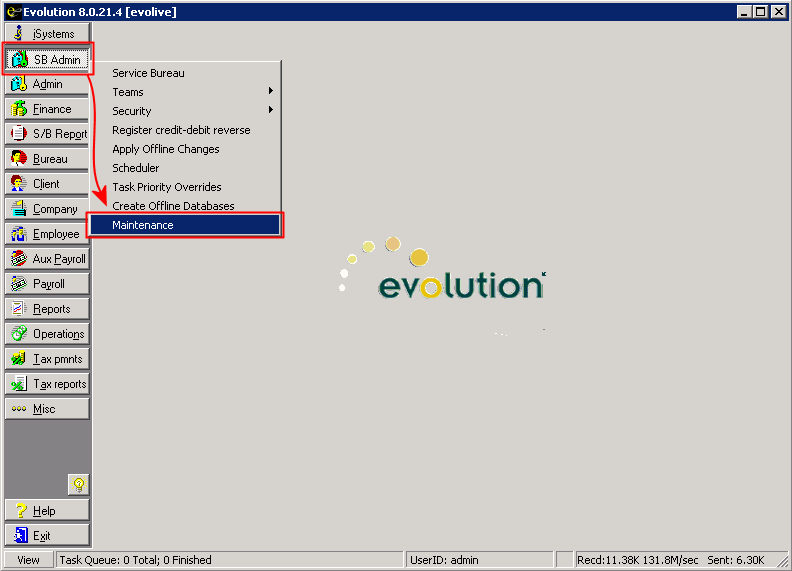Expand the Security submenu arrow
Image resolution: width=792 pixels, height=571 pixels.
click(x=271, y=111)
